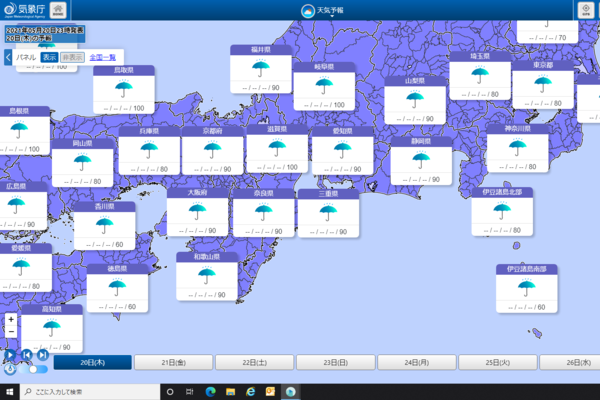Open the 高知県 forecast panel header
The width and height of the screenshot is (600, 400).
52,309
